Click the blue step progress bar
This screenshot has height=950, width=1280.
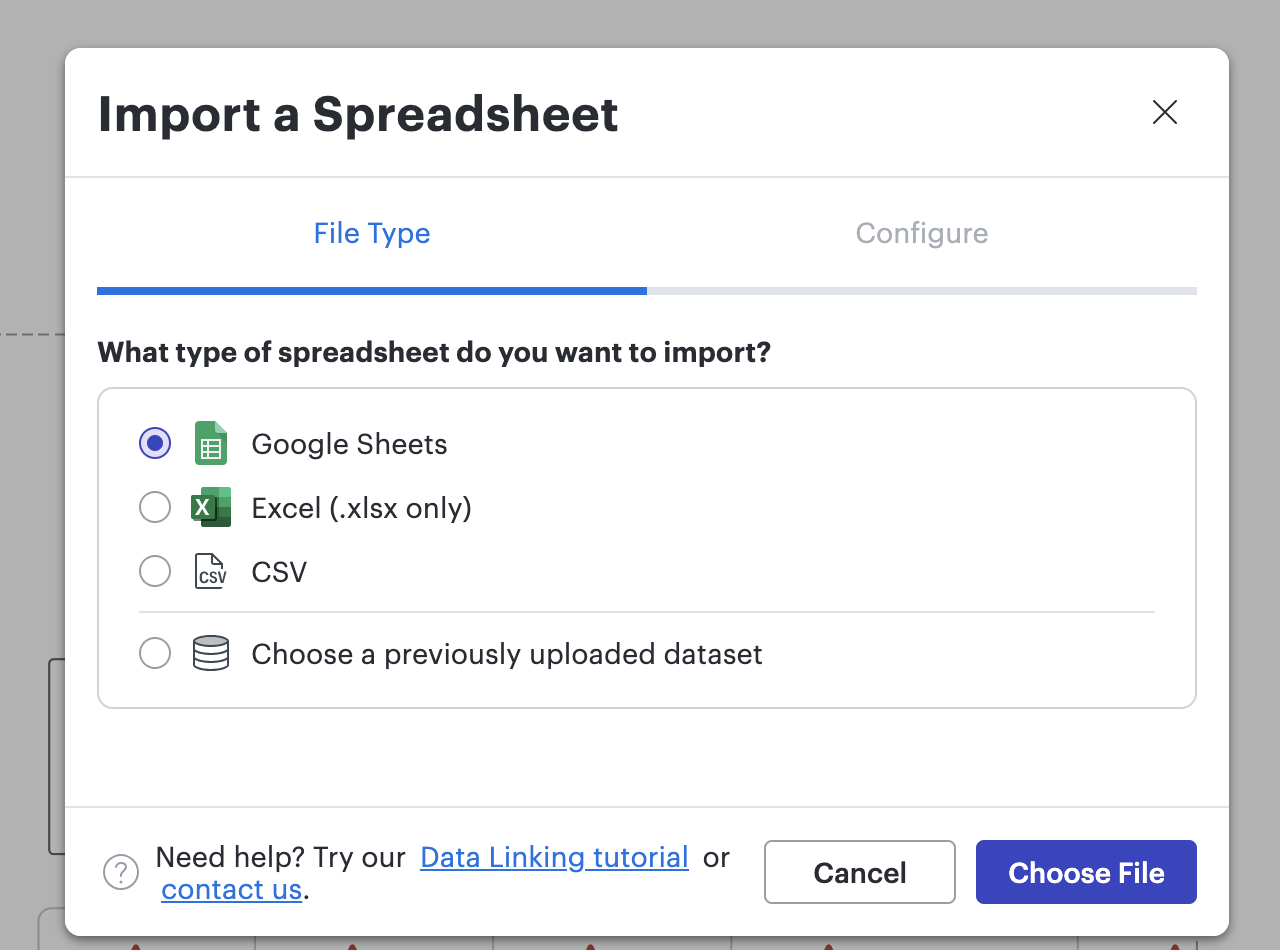coord(371,291)
